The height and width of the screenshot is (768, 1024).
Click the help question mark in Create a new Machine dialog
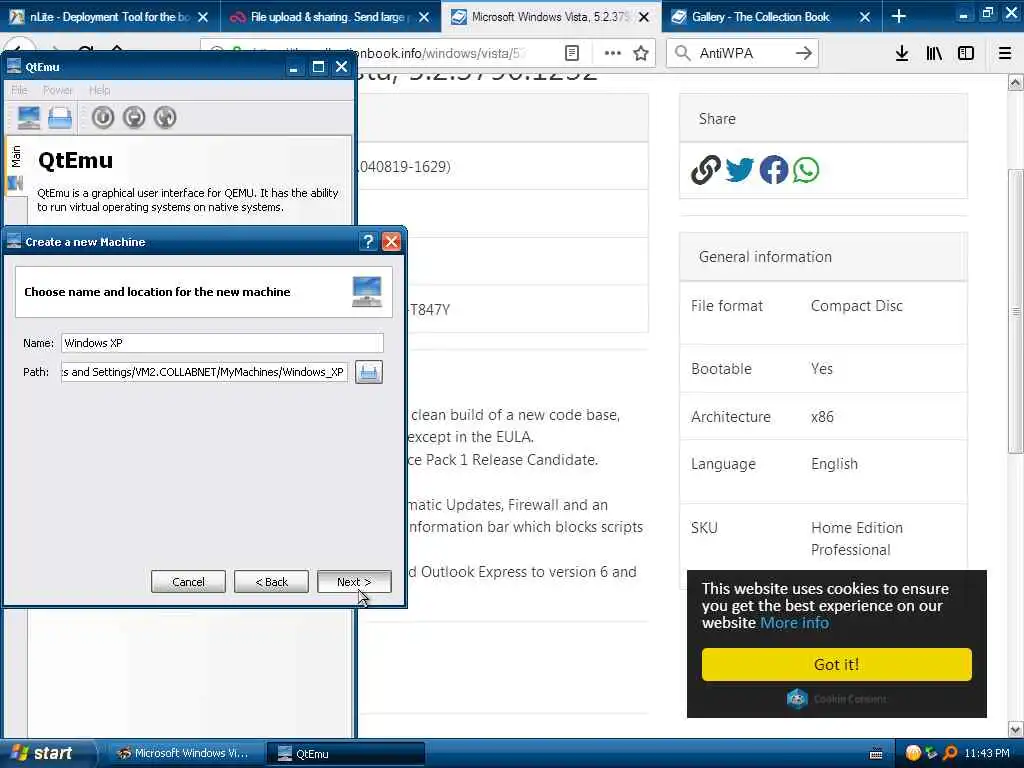368,242
